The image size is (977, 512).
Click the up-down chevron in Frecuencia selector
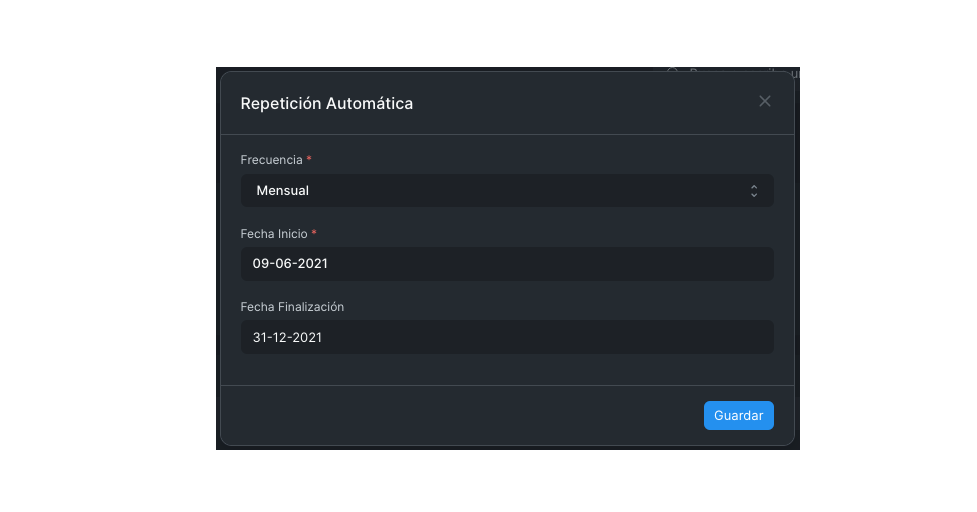(x=754, y=191)
